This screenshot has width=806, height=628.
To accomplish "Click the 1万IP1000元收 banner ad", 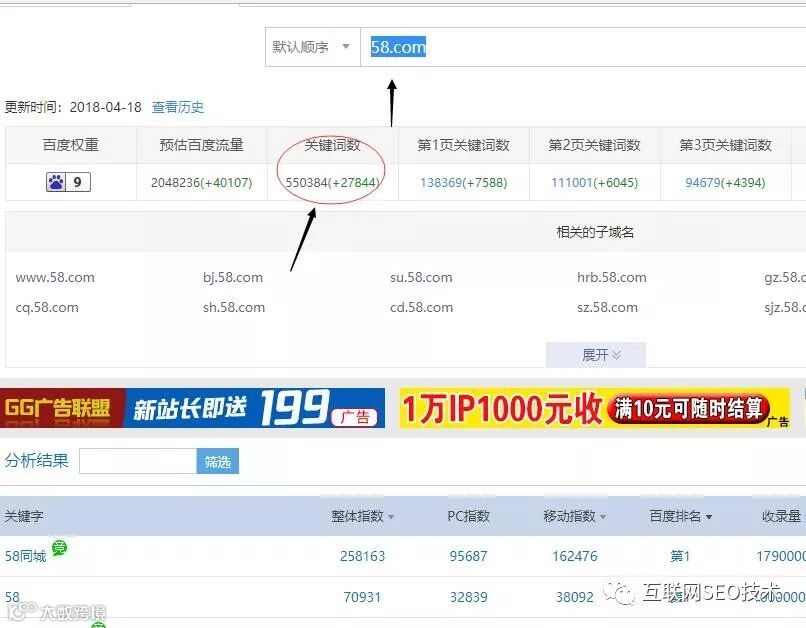I will pos(595,408).
